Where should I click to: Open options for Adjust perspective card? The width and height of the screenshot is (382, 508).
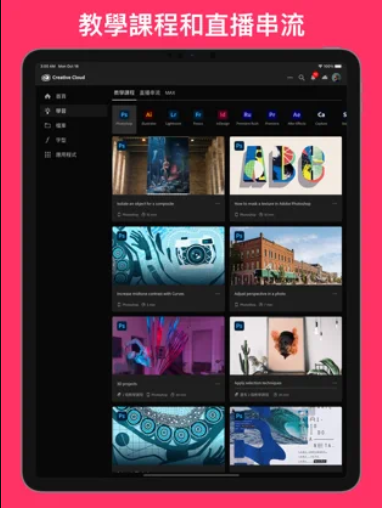pos(335,294)
